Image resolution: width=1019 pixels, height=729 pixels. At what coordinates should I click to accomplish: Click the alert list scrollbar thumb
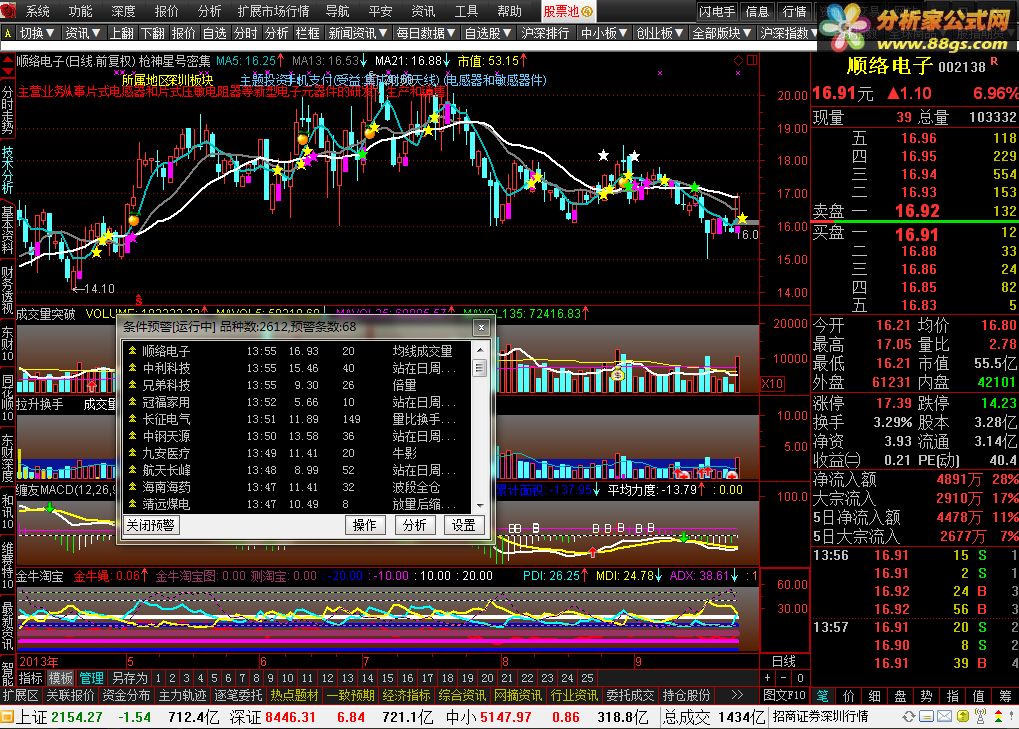coord(480,368)
